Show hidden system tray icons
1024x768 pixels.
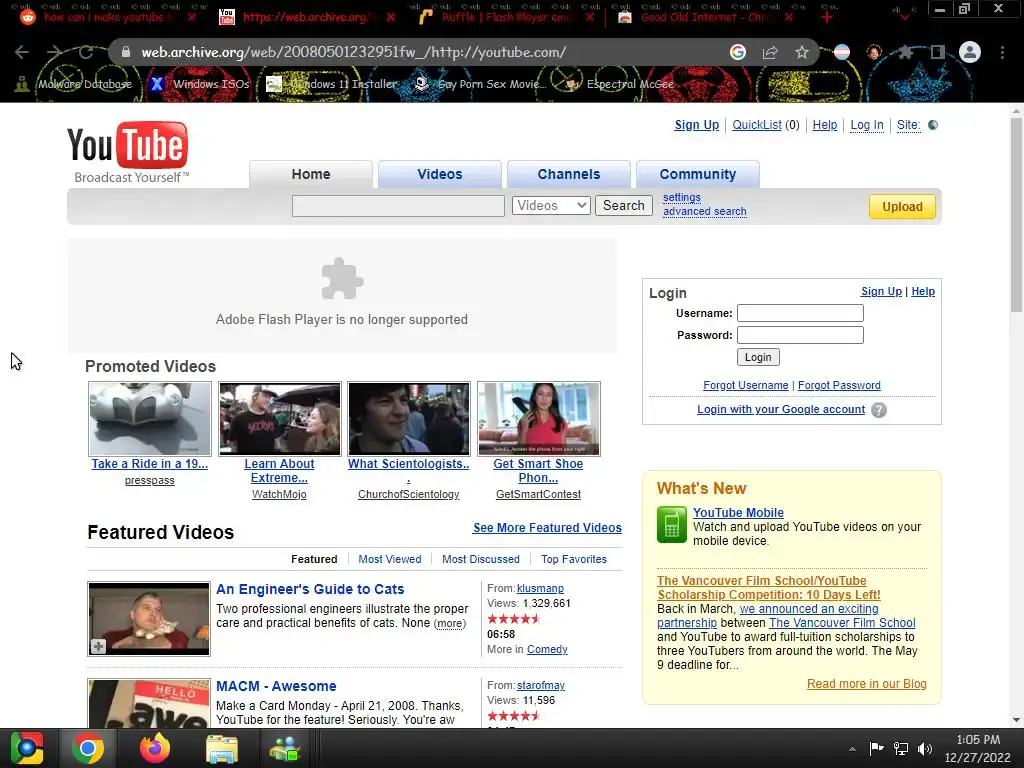(x=852, y=749)
